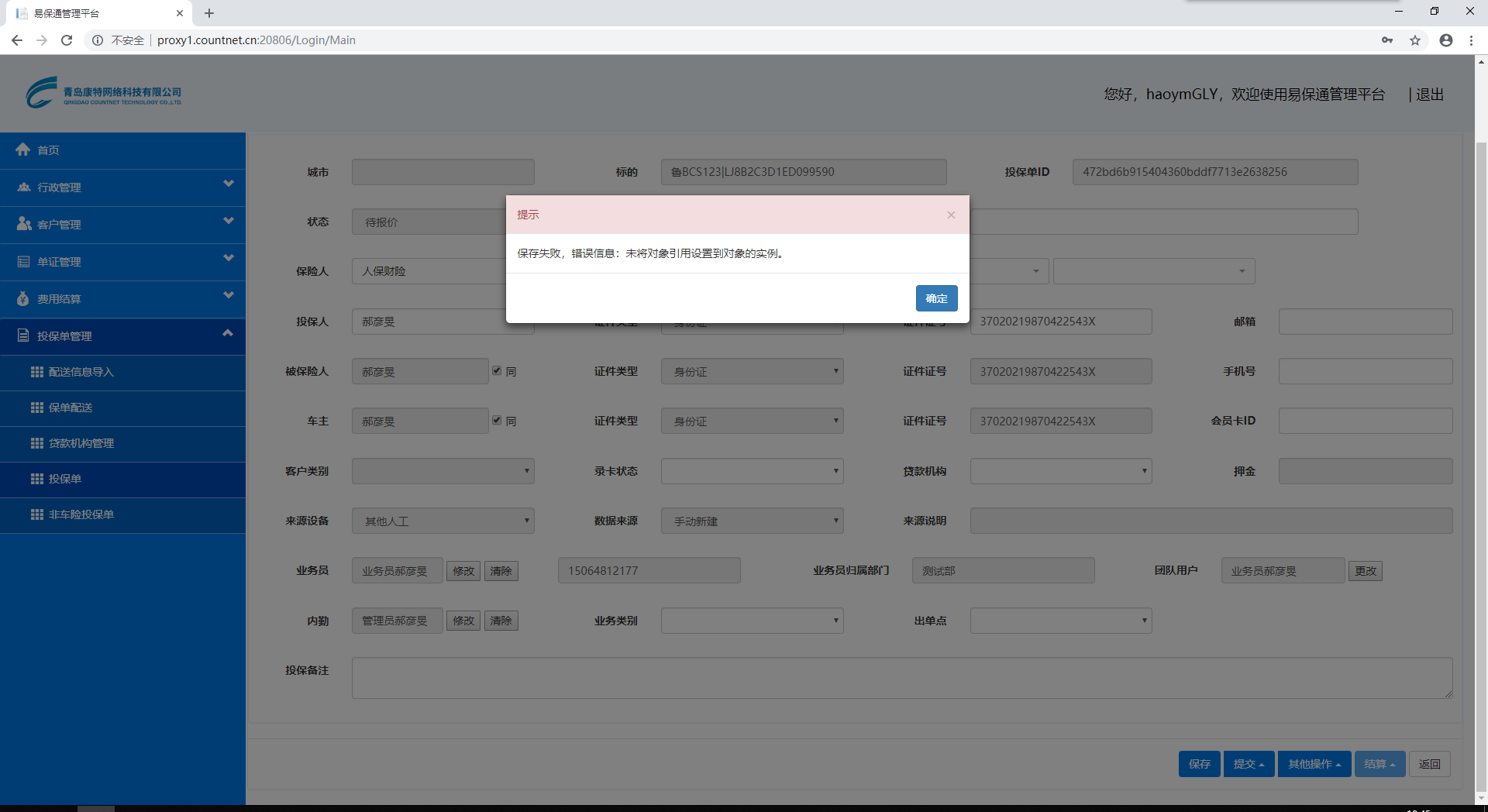Image resolution: width=1488 pixels, height=812 pixels.
Task: Open the 提交 split button menu
Action: [1249, 764]
